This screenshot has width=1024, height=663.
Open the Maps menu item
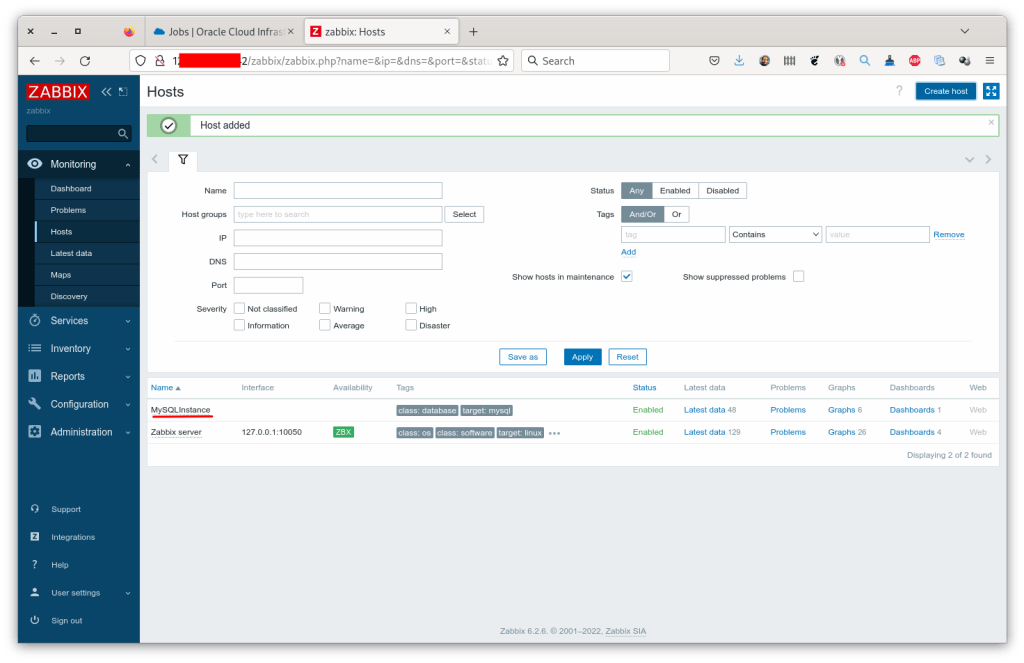pos(61,275)
